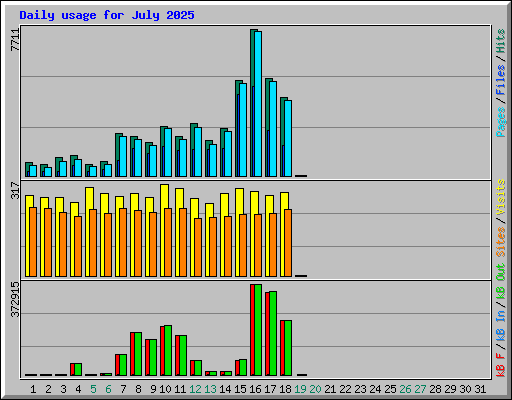The width and height of the screenshot is (512, 400).
Task: Click day label 22 on the x-axis
Action: coord(345,389)
